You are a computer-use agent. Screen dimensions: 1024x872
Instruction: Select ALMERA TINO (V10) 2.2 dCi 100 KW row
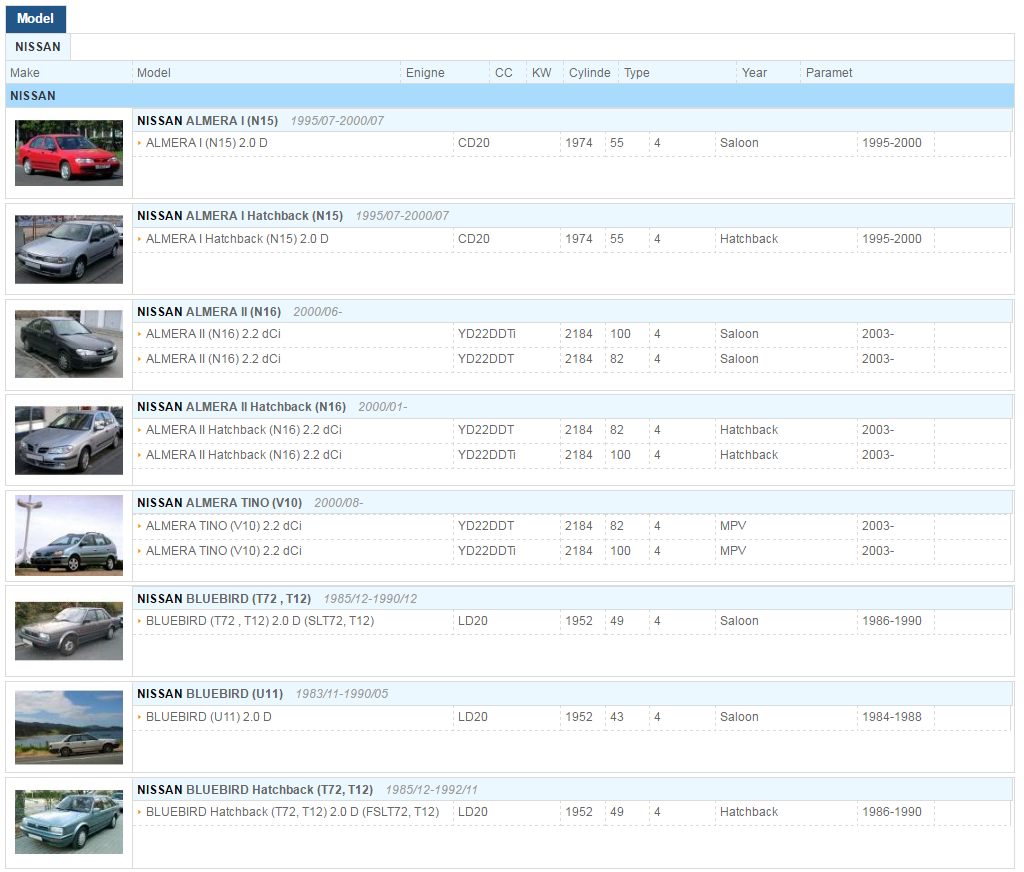[x=573, y=551]
